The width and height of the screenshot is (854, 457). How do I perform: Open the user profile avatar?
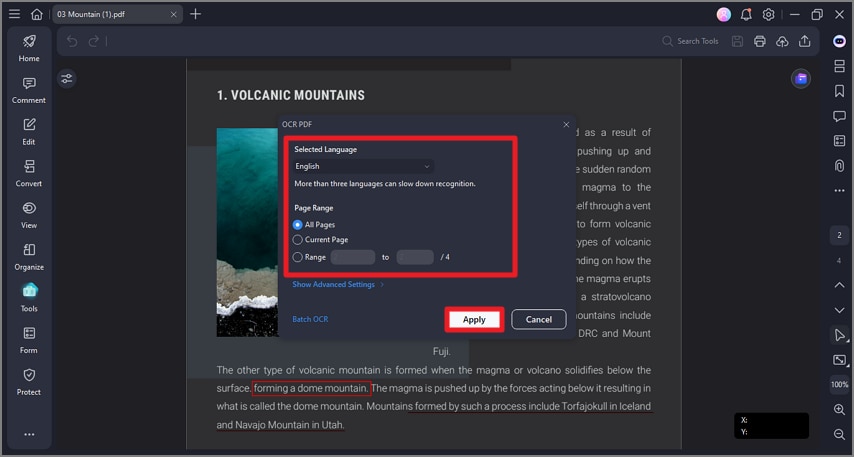click(x=723, y=15)
